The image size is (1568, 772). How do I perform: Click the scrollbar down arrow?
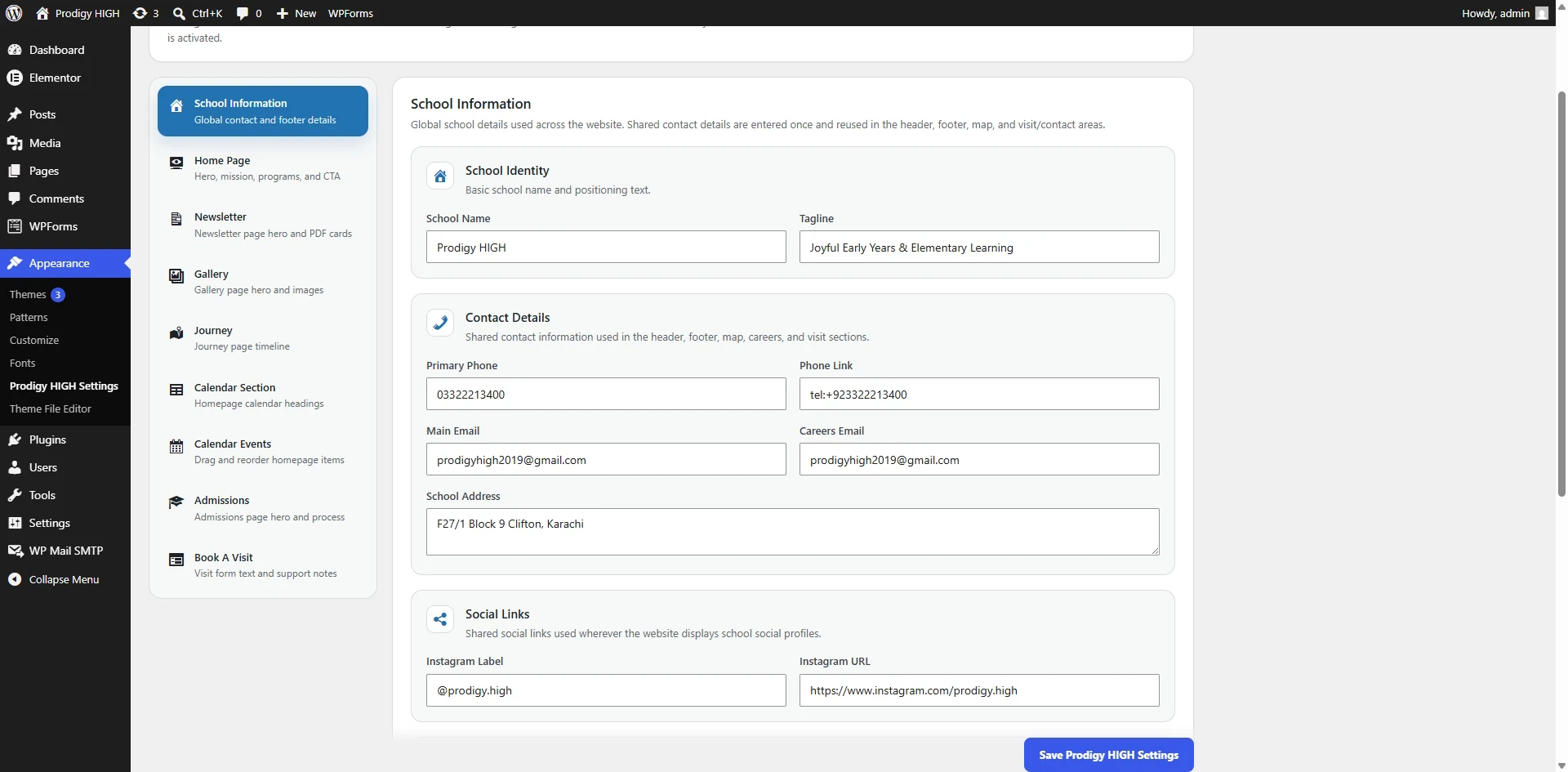click(x=1561, y=765)
